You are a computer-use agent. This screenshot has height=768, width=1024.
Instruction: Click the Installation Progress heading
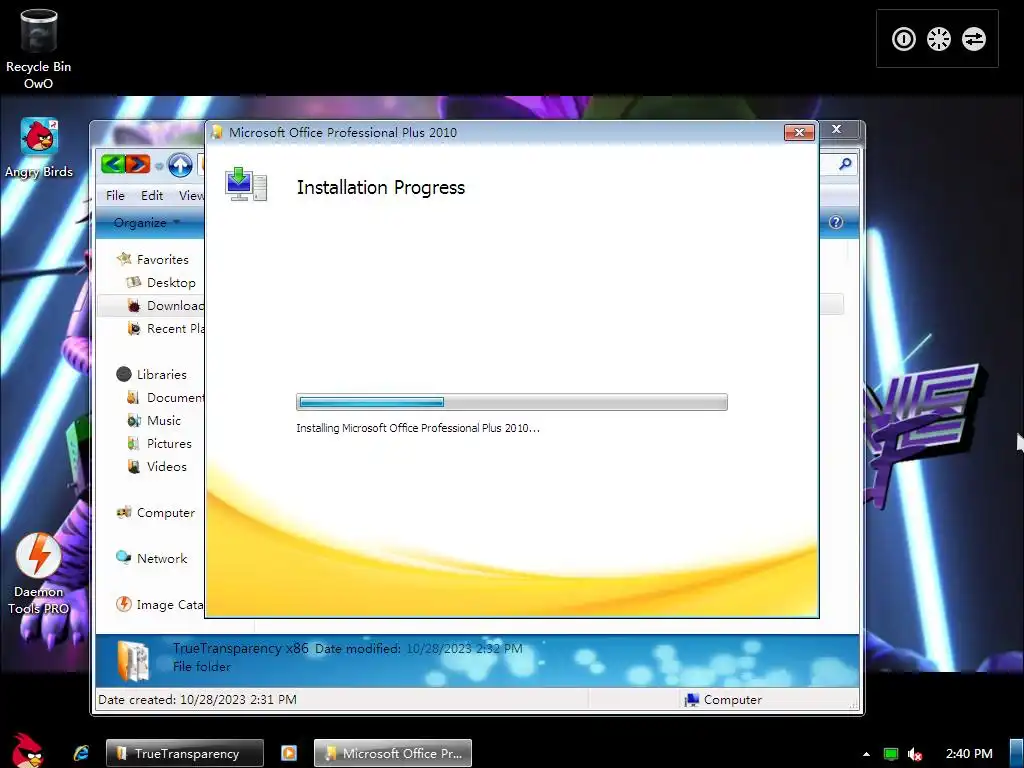pos(381,187)
